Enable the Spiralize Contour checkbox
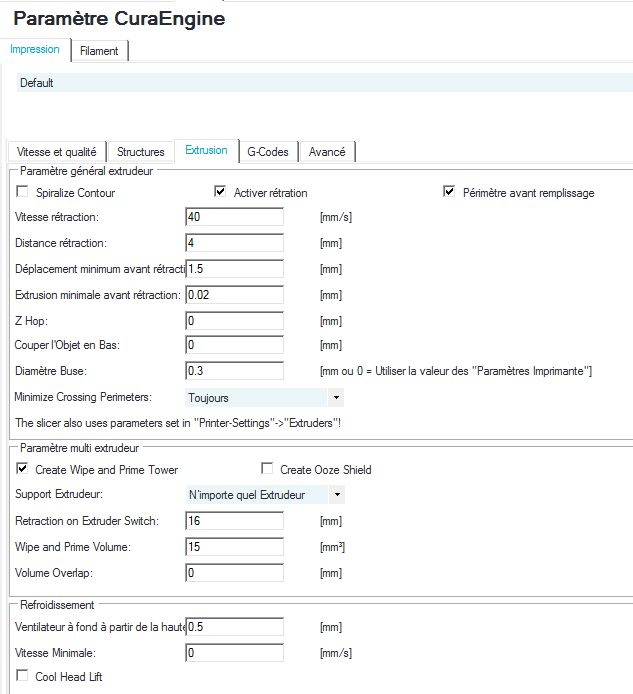Image resolution: width=633 pixels, height=694 pixels. 22,192
